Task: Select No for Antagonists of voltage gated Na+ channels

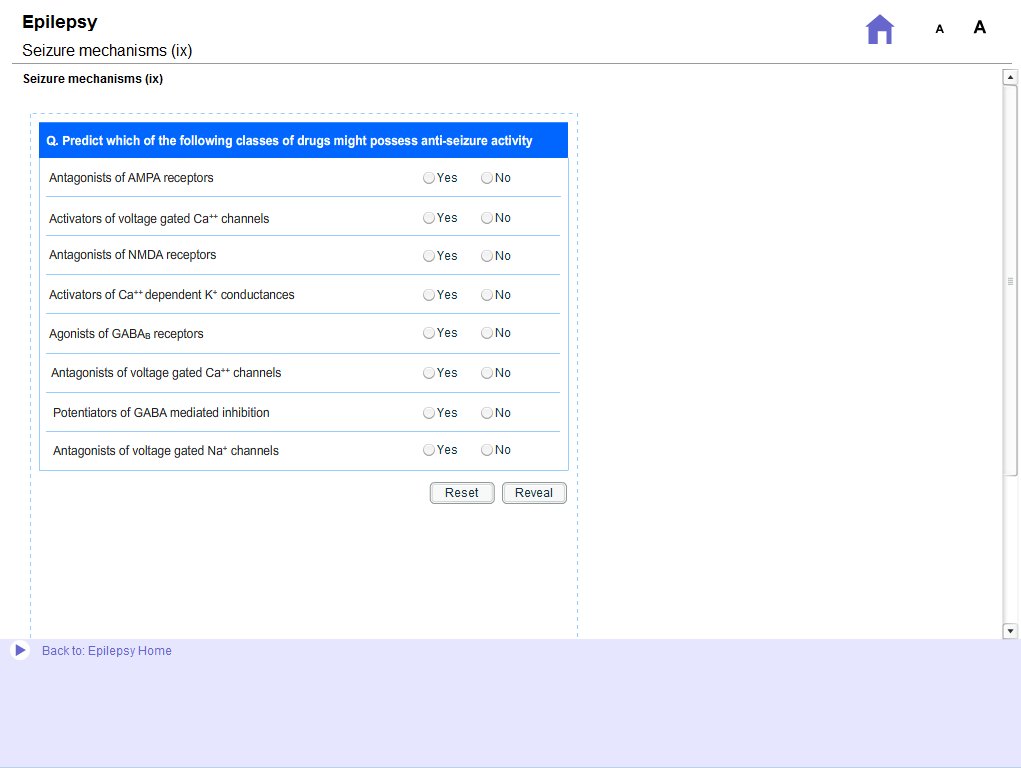Action: [x=487, y=450]
